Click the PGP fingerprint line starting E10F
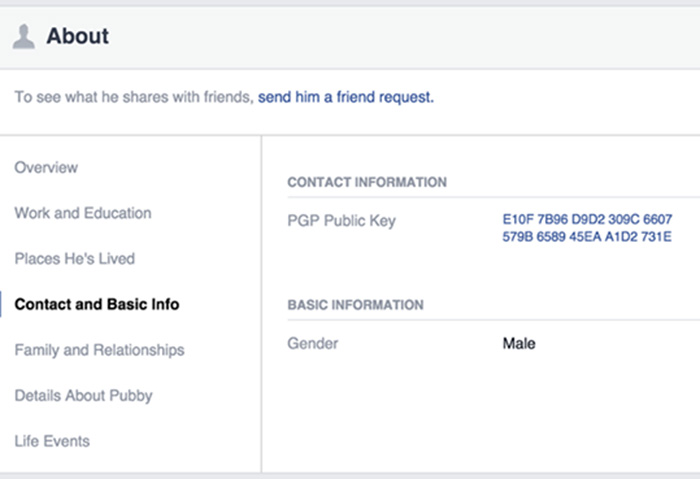Viewport: 700px width, 479px height. point(587,219)
